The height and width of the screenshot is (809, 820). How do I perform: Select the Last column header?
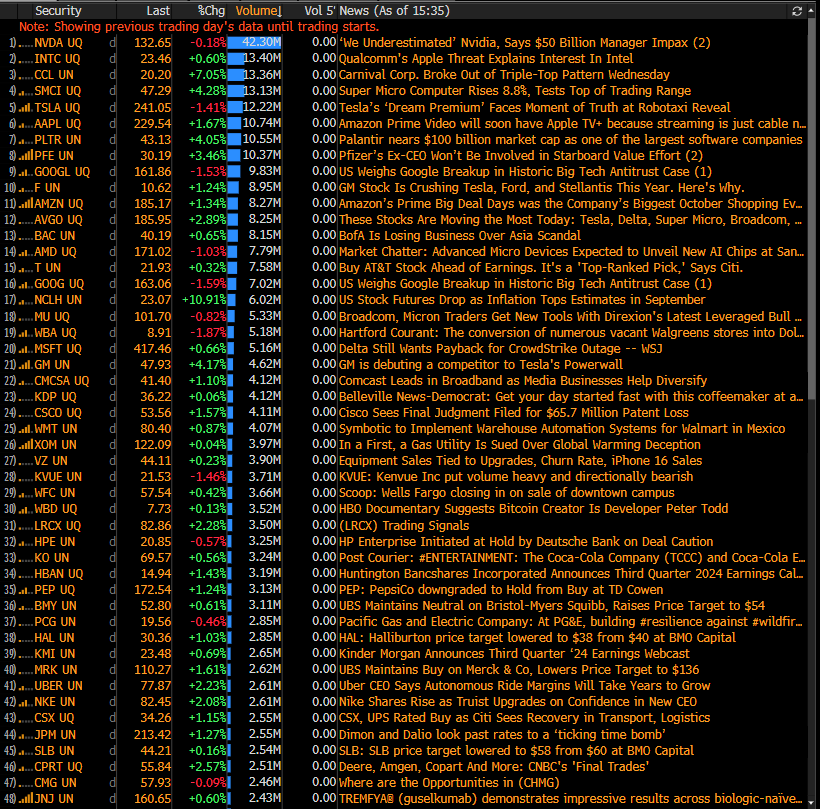point(157,10)
